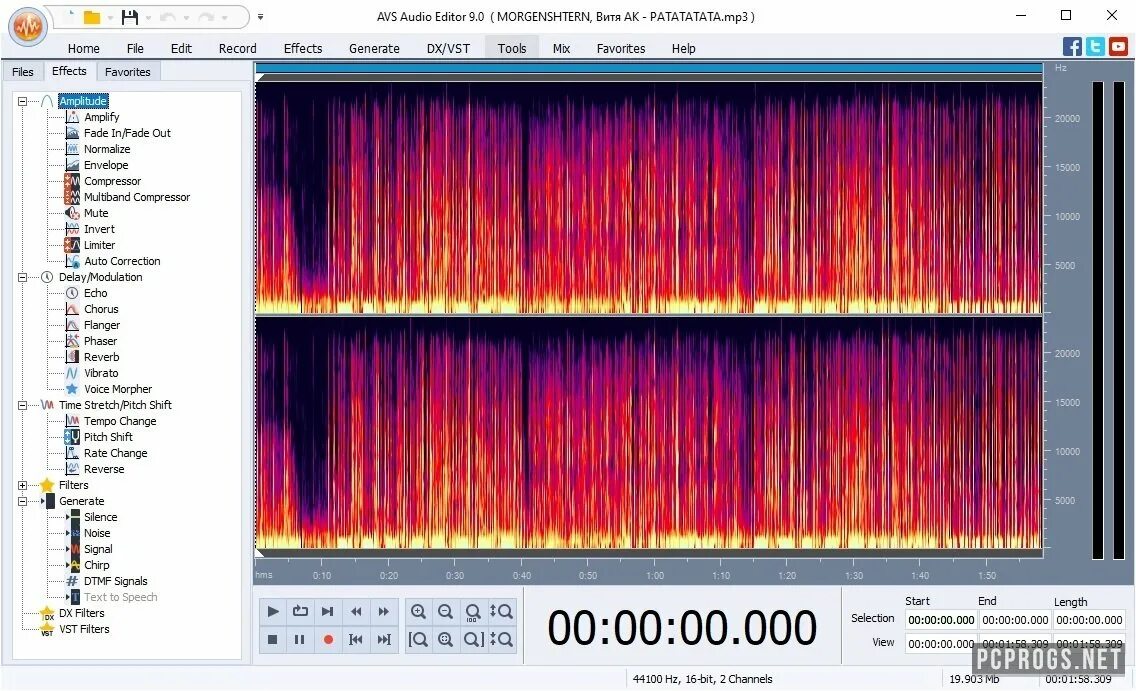Open the Help menu
The width and height of the screenshot is (1136, 691).
tap(683, 49)
